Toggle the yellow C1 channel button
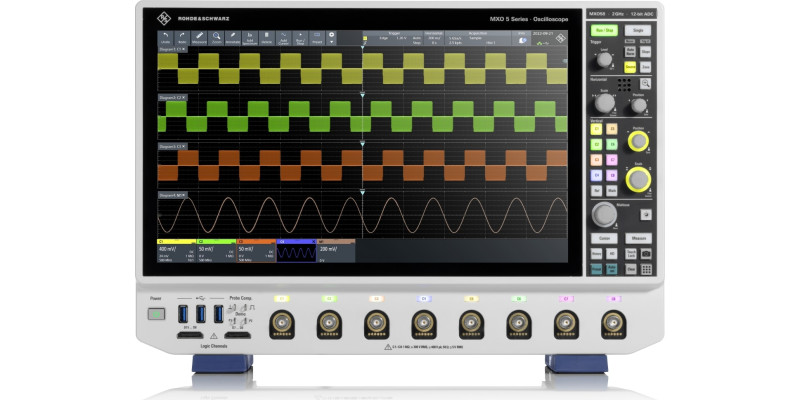This screenshot has height=400, width=800. point(596,131)
